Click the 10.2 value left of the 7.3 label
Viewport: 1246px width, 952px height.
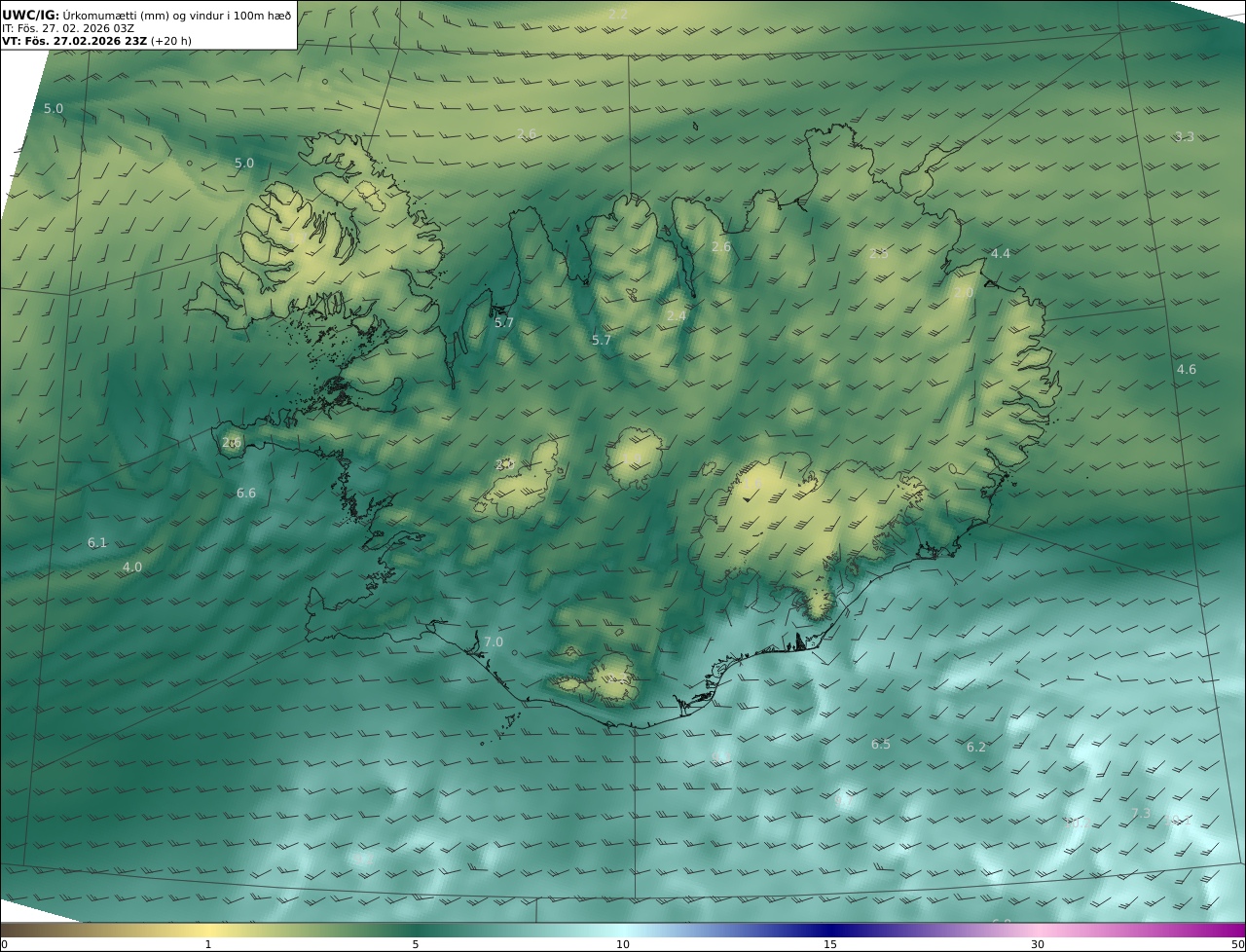click(x=1077, y=824)
